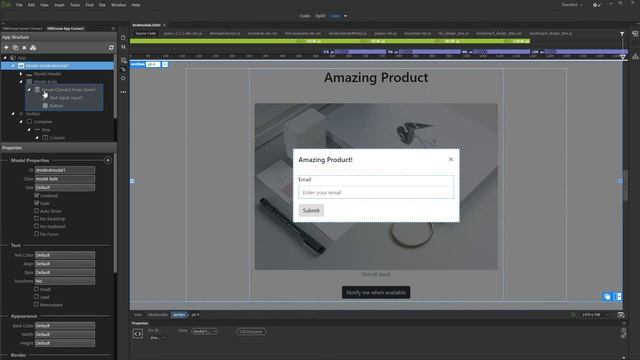Click the CSS Designer button in Properties

coord(251,332)
